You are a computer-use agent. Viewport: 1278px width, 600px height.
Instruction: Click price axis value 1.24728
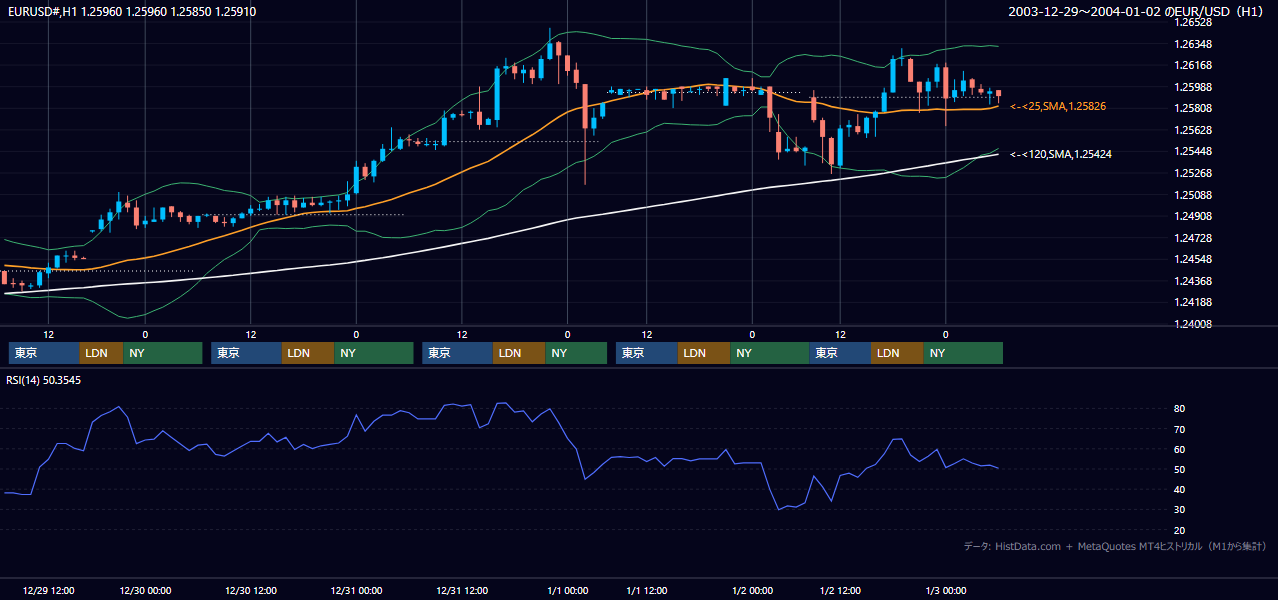[1193, 238]
